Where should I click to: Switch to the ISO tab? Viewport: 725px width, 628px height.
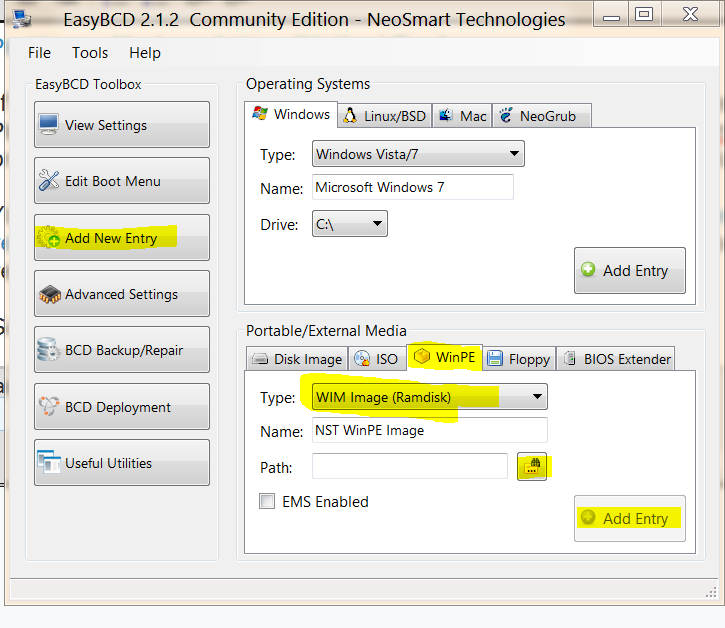[377, 359]
